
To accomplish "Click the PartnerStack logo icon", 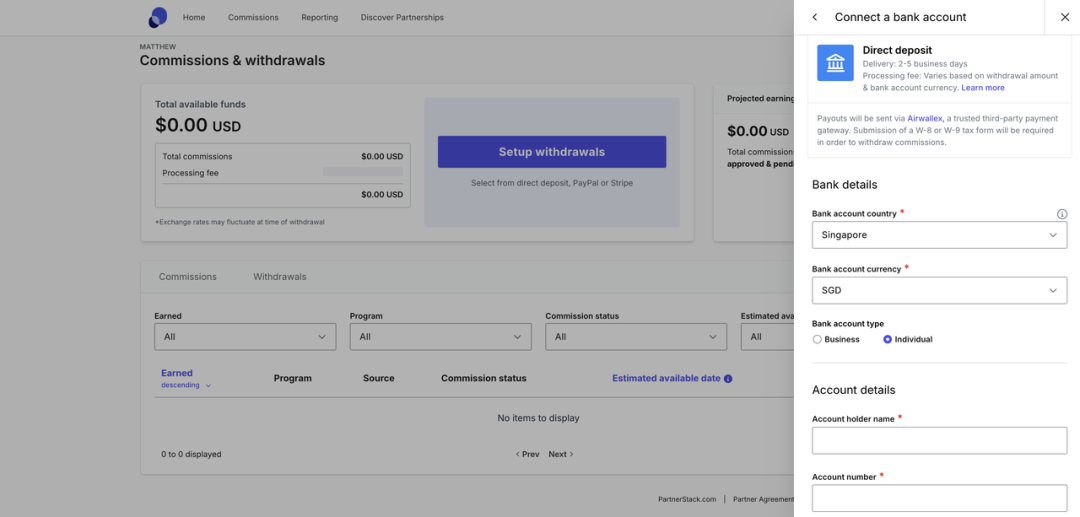I will click(158, 17).
